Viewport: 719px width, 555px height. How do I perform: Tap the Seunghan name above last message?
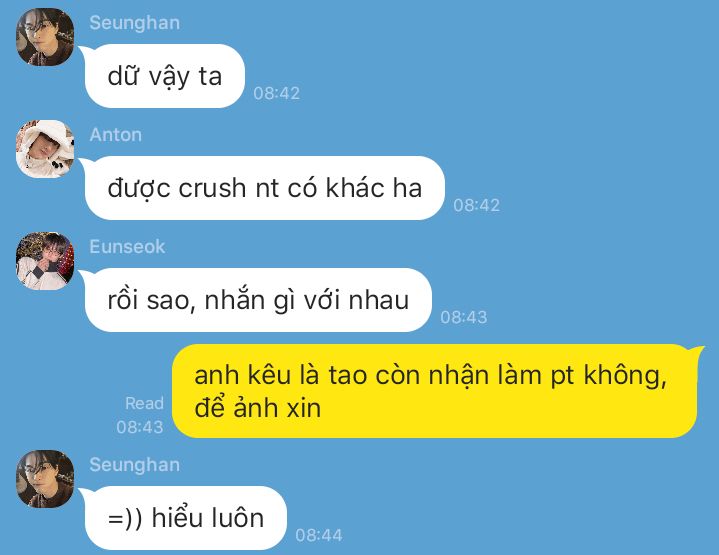pos(134,465)
